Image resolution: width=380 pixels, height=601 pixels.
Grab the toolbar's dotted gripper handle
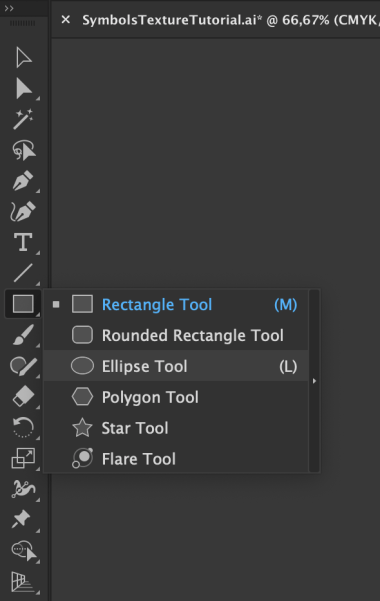tap(22, 24)
